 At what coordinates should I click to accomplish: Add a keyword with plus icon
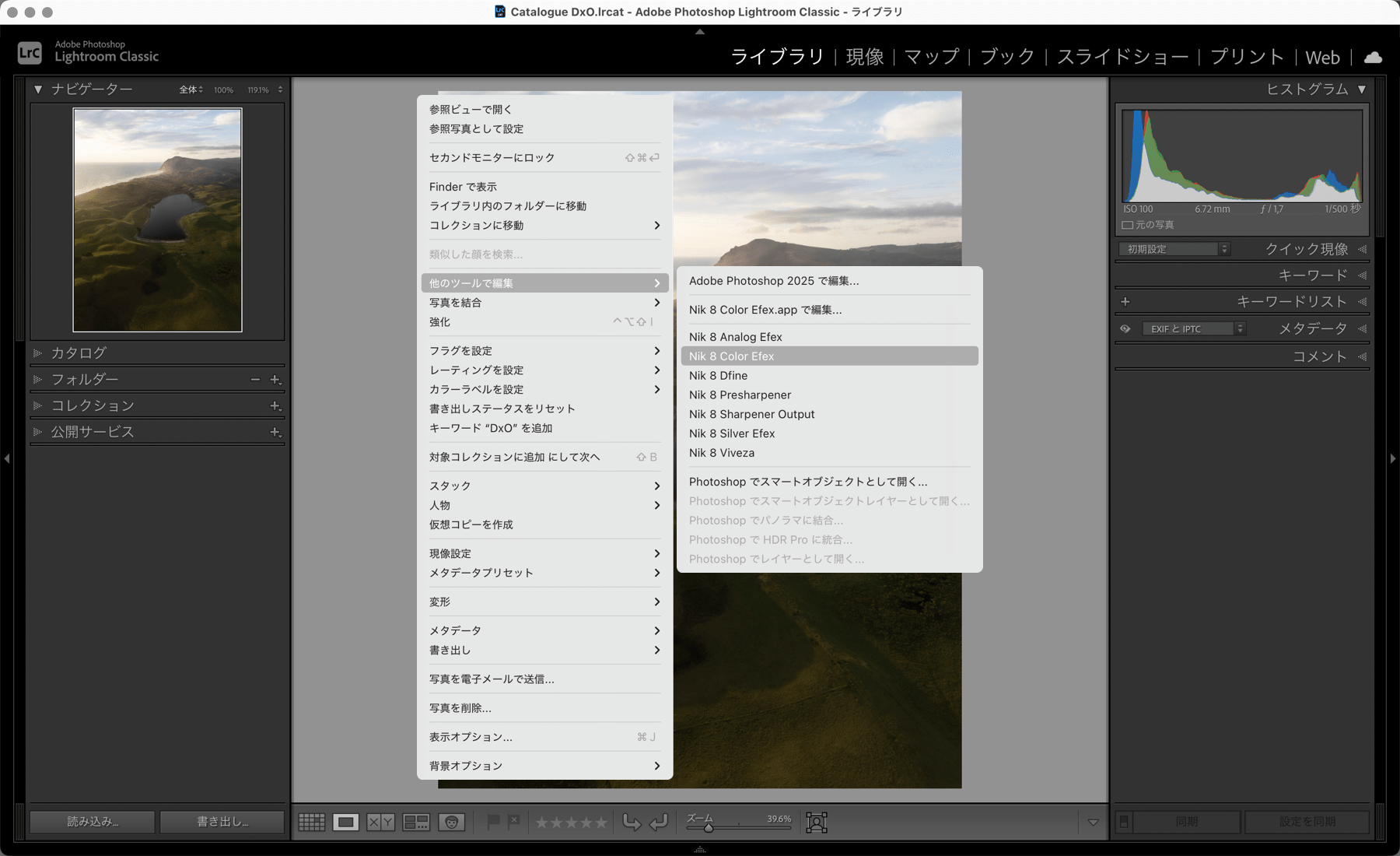[1125, 301]
